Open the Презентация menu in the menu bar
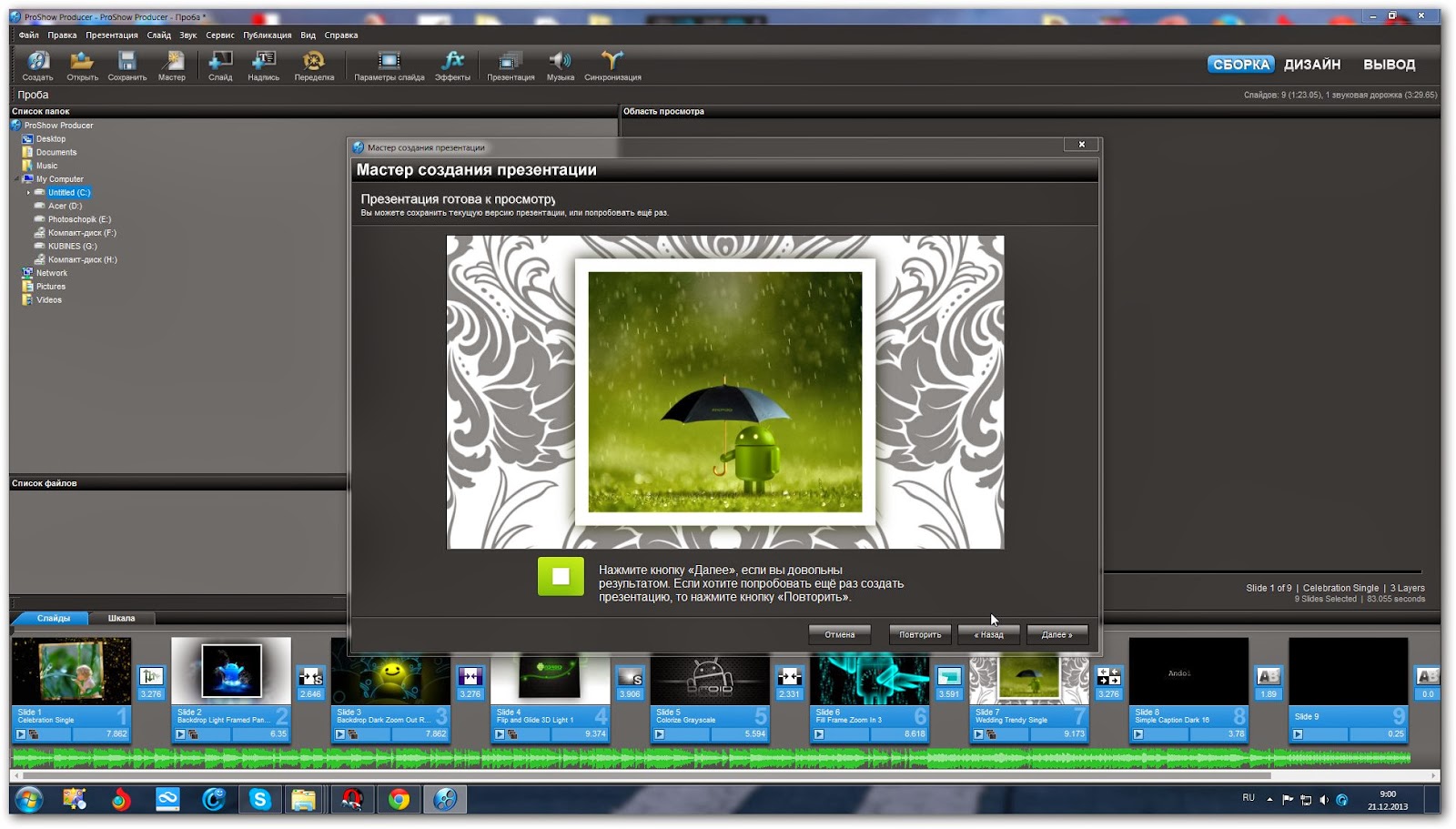Image resolution: width=1456 pixels, height=829 pixels. point(112,35)
